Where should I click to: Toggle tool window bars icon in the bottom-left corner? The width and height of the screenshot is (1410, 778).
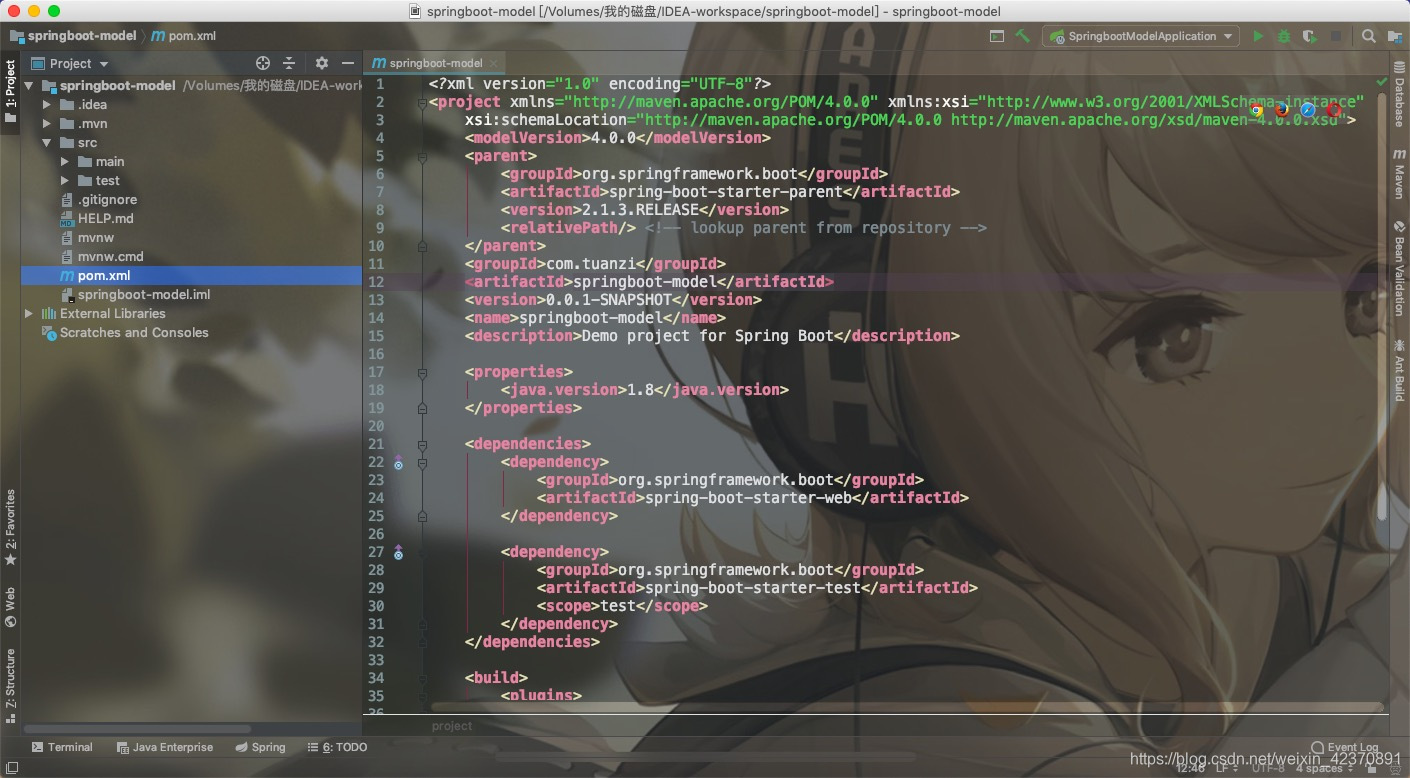10,768
